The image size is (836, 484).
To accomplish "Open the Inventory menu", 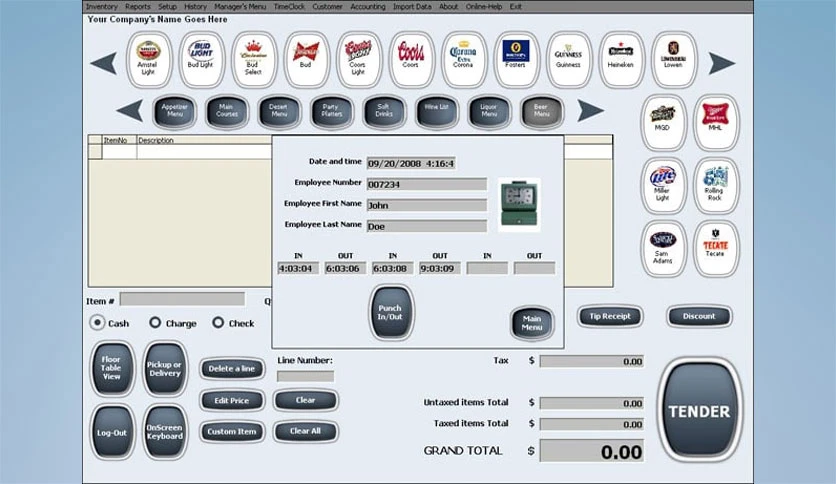I will pos(102,6).
